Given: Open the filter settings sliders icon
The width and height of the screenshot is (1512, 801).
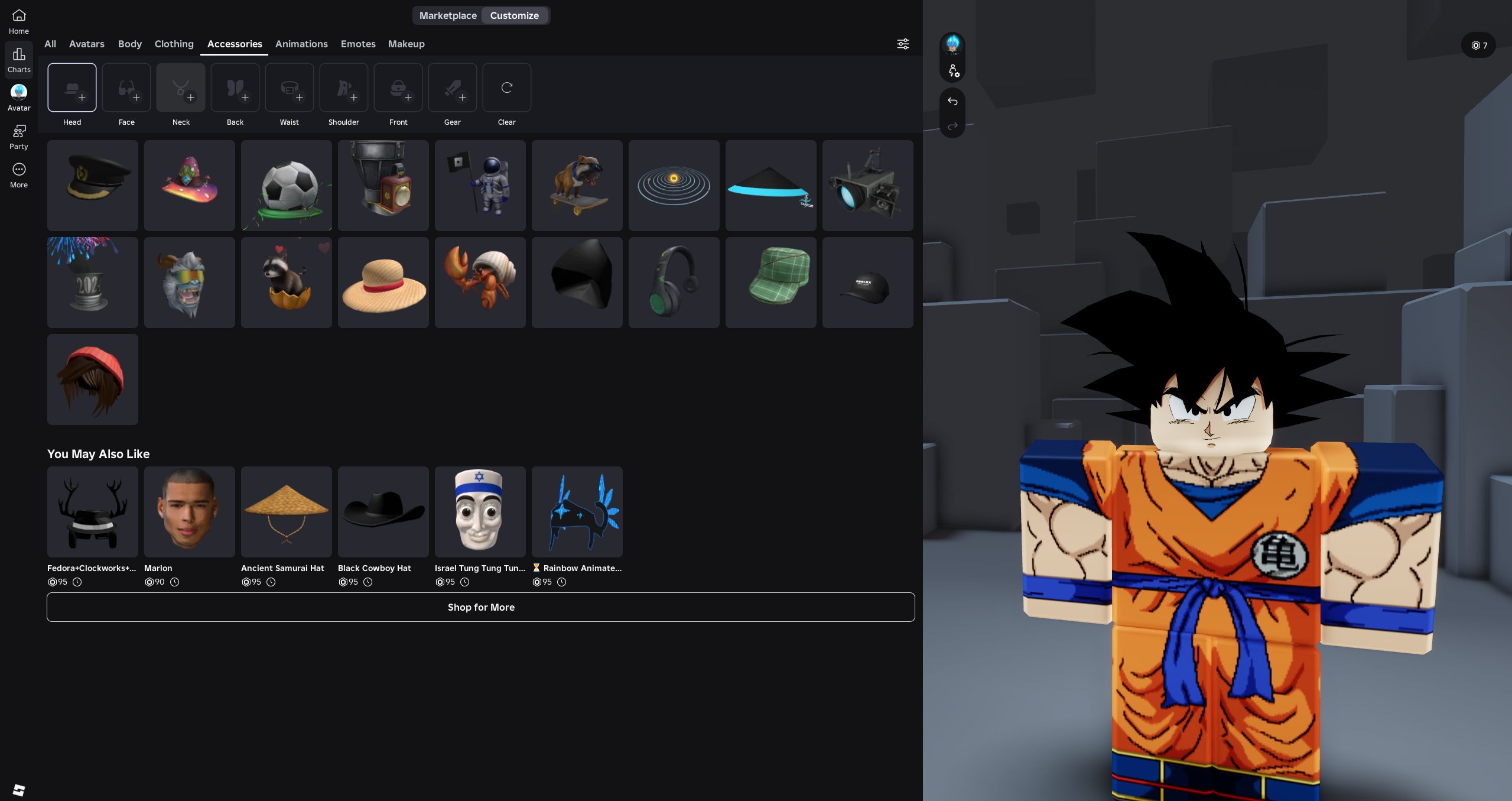Looking at the screenshot, I should [x=903, y=44].
